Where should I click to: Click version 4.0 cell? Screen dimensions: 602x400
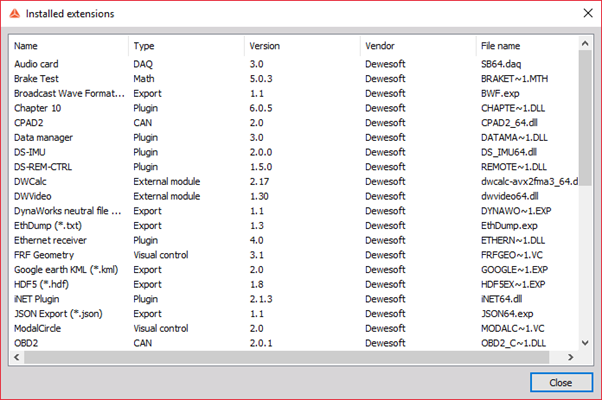(x=256, y=240)
